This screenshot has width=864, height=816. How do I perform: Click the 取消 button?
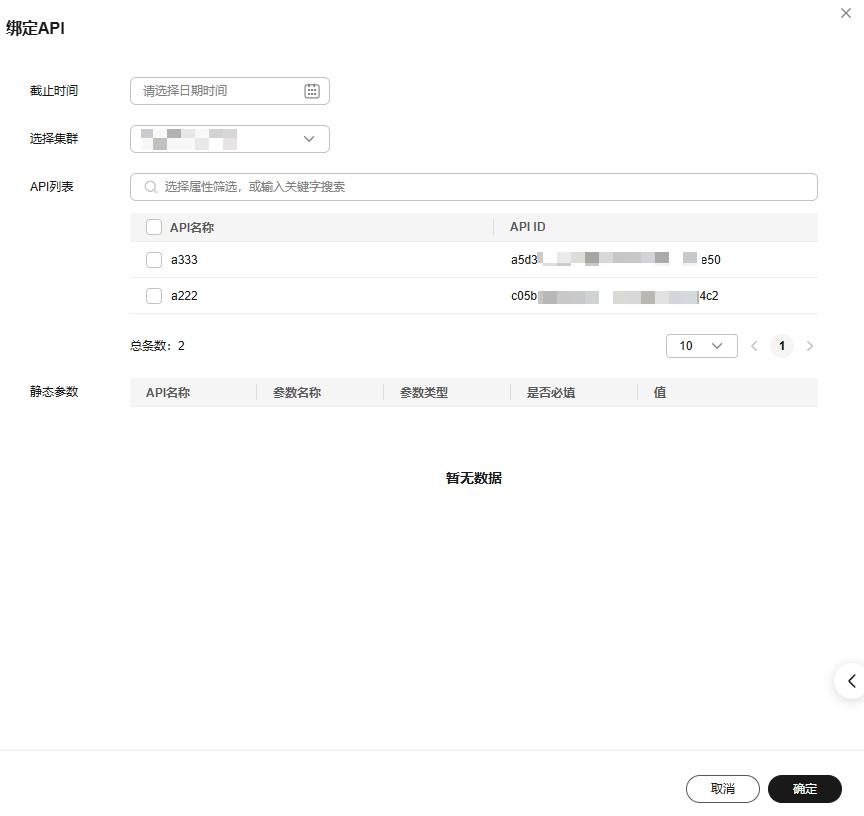tap(722, 788)
